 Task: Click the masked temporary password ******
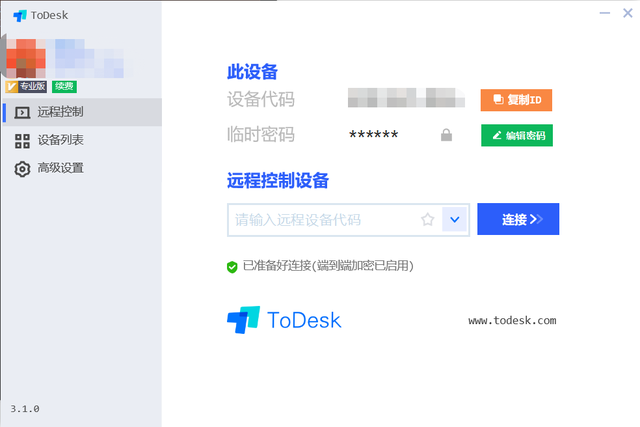tap(374, 135)
